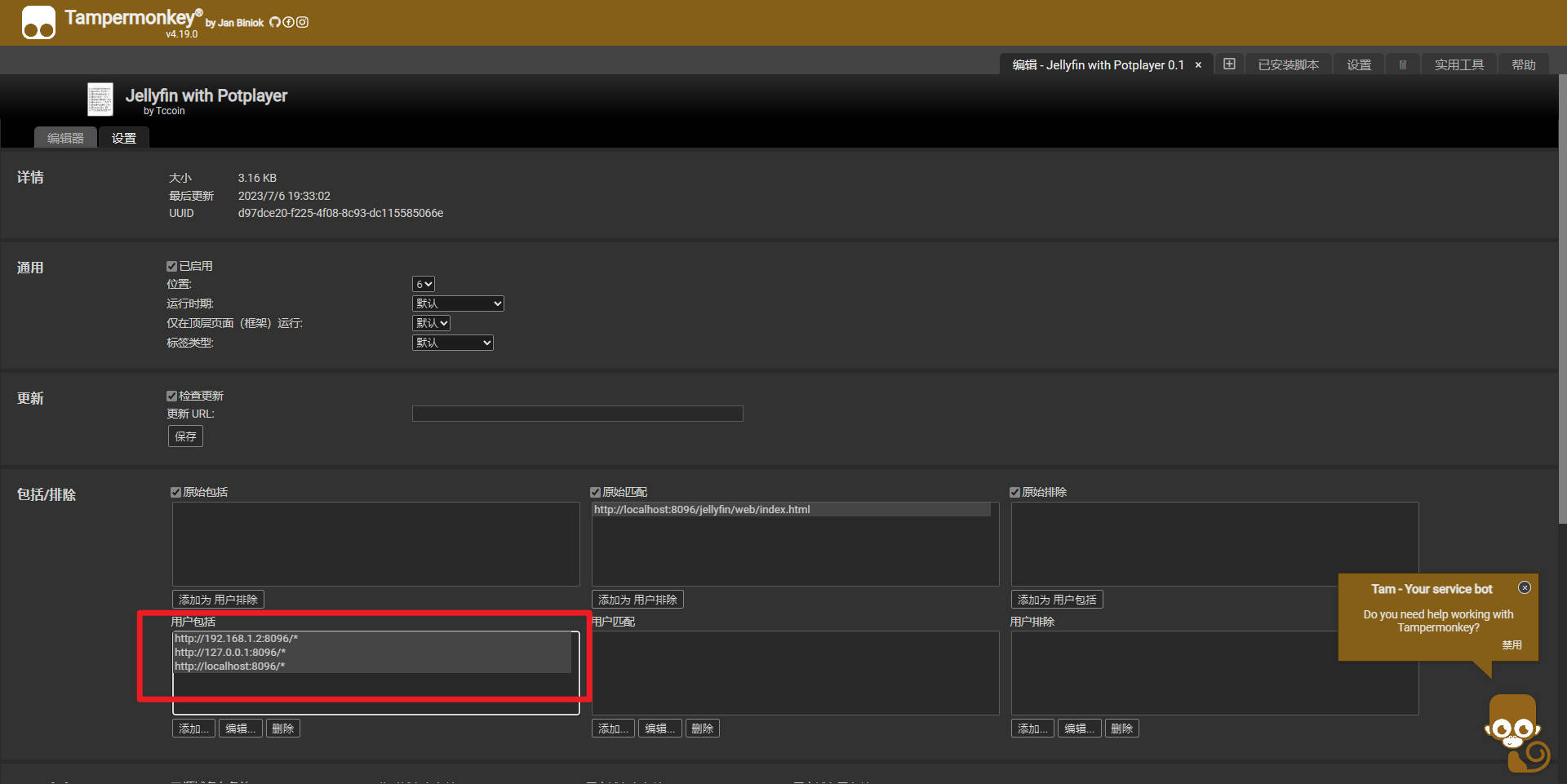Open the 帮助 tab
The height and width of the screenshot is (784, 1567).
point(1523,64)
